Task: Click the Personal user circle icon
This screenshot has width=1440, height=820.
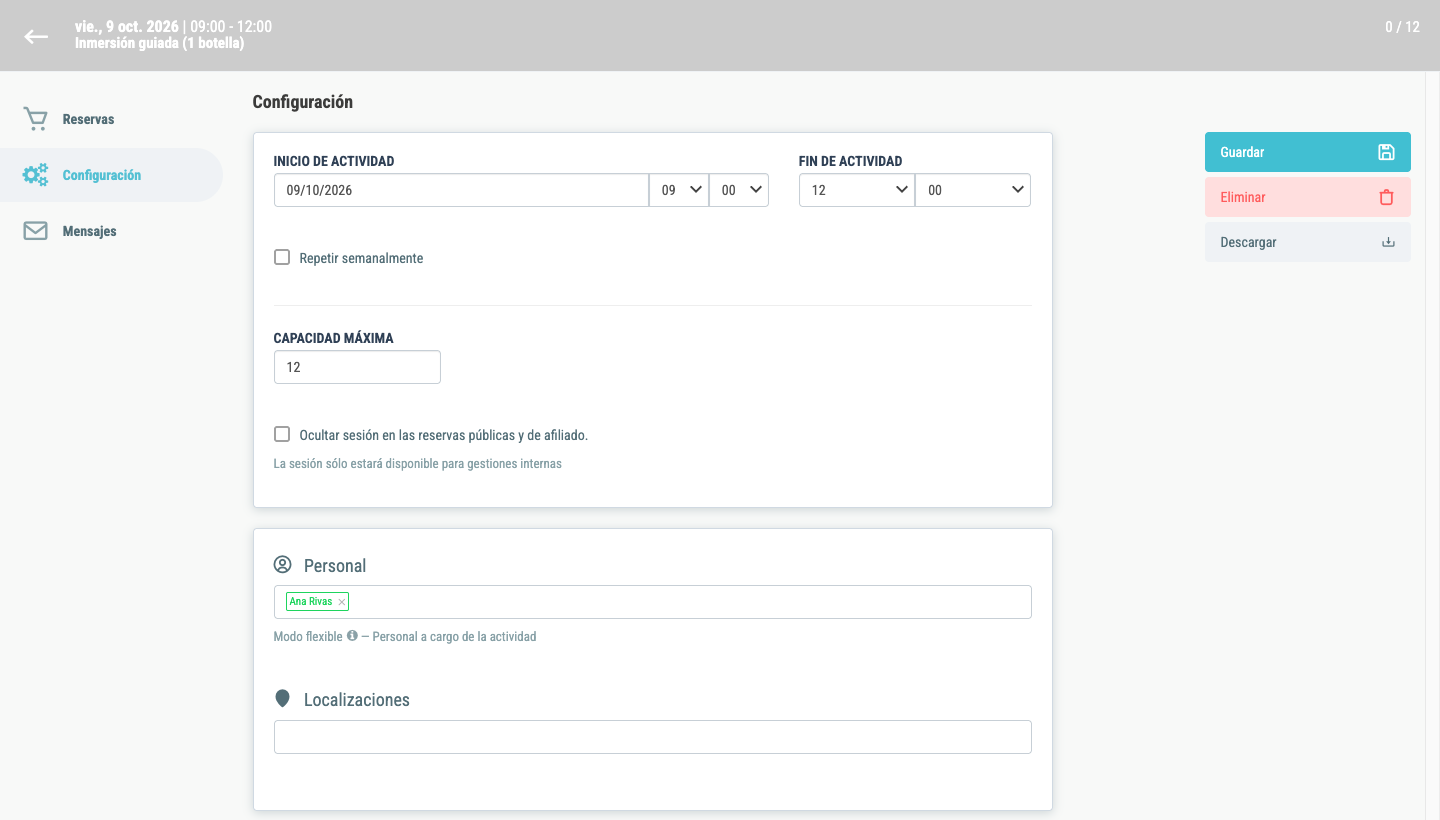Action: [x=283, y=565]
